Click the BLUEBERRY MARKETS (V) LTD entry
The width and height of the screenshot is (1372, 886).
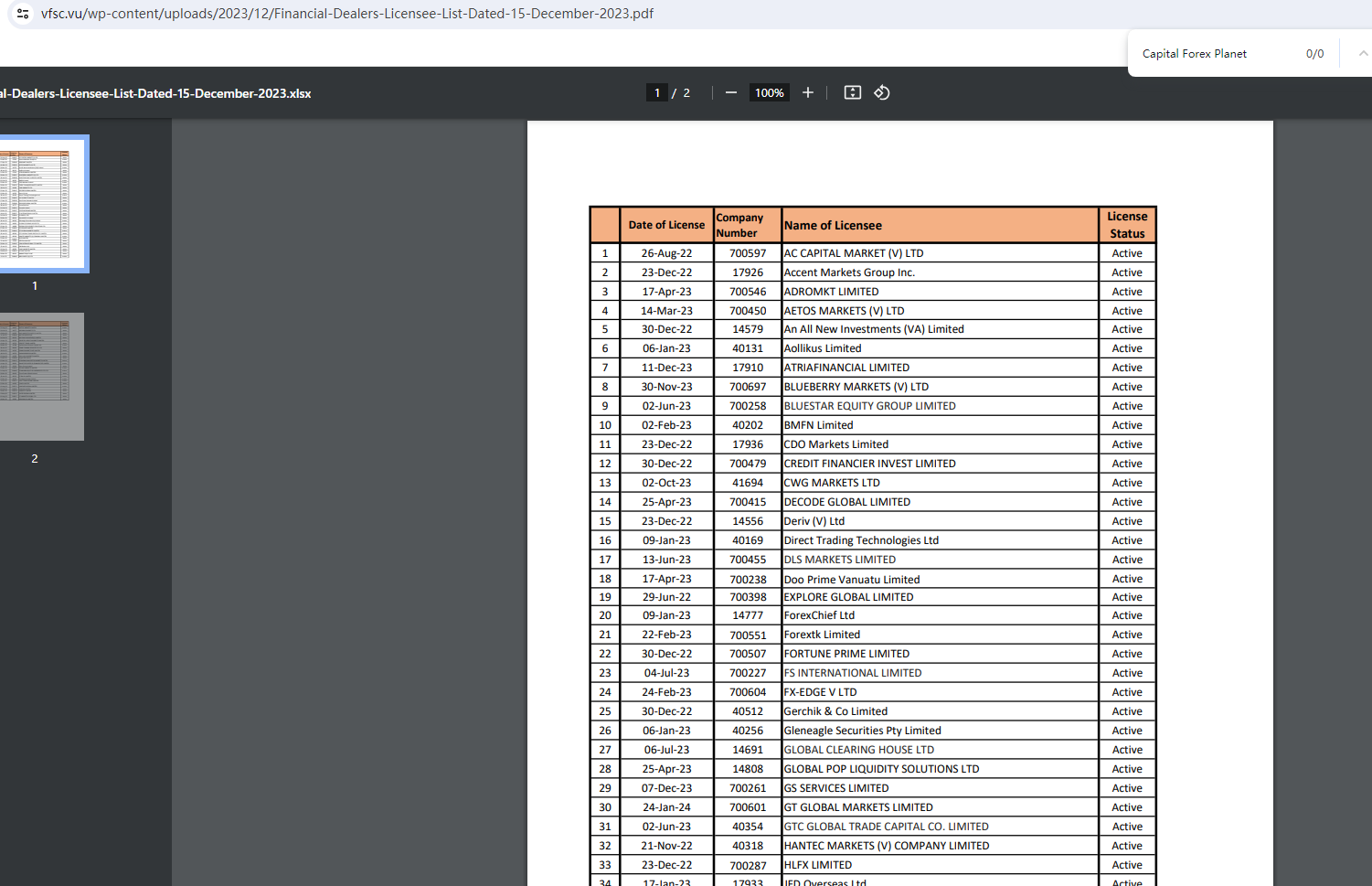point(856,387)
